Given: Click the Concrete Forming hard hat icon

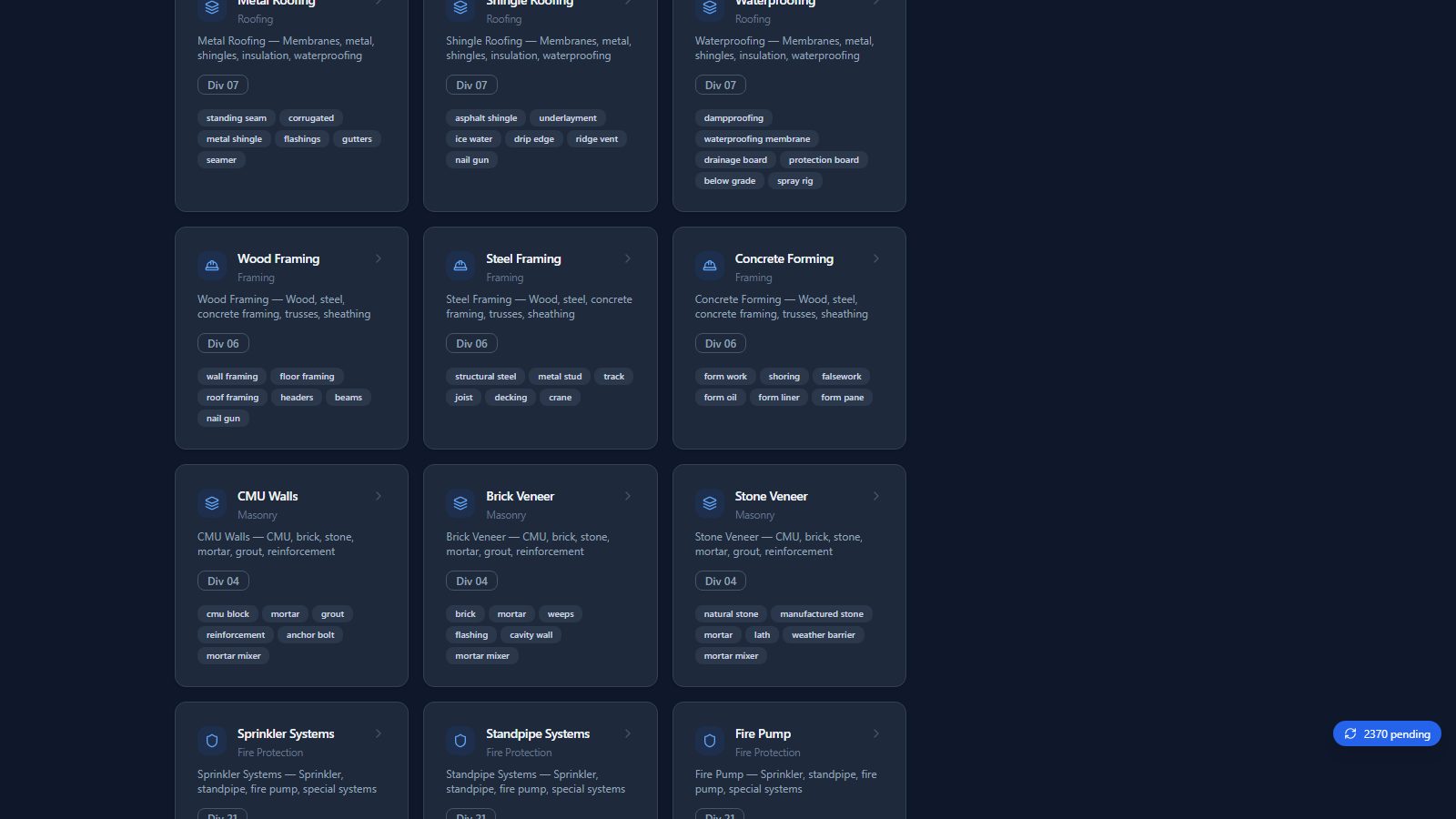Looking at the screenshot, I should 710,266.
